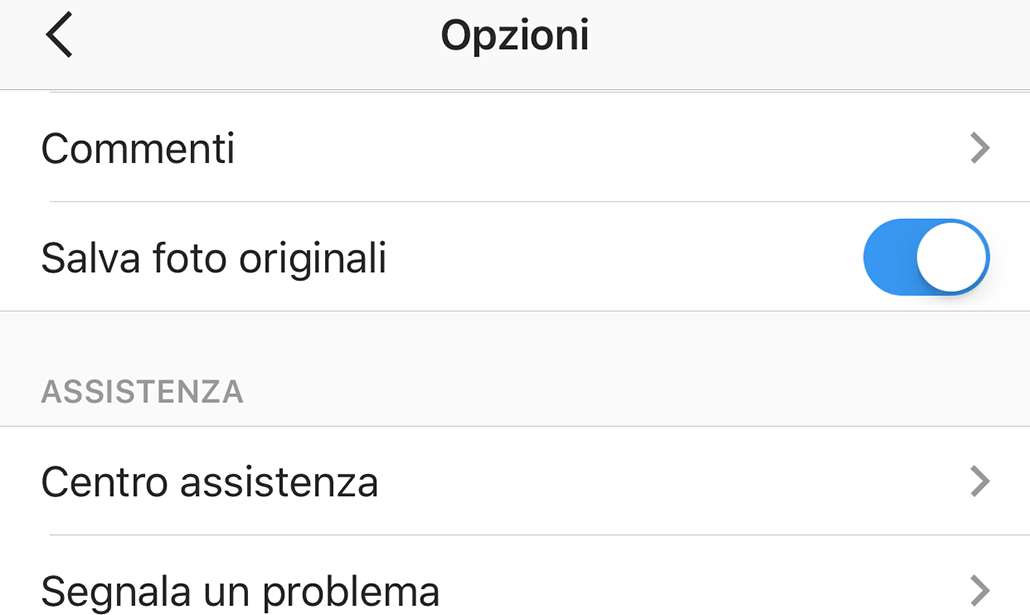This screenshot has height=615, width=1030.
Task: Open Segnala un problema to report an issue
Action: pos(239,592)
